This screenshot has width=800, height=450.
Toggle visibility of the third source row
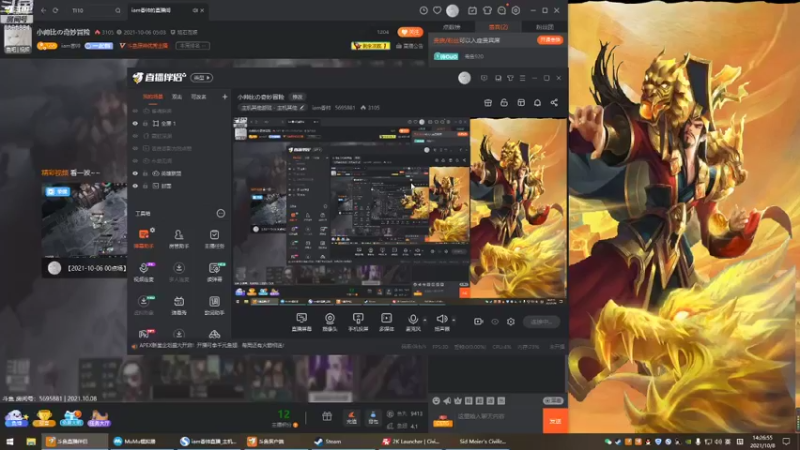(135, 136)
